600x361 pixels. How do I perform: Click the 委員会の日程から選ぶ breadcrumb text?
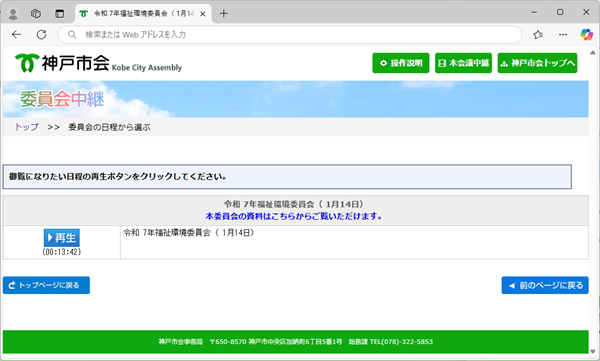109,127
